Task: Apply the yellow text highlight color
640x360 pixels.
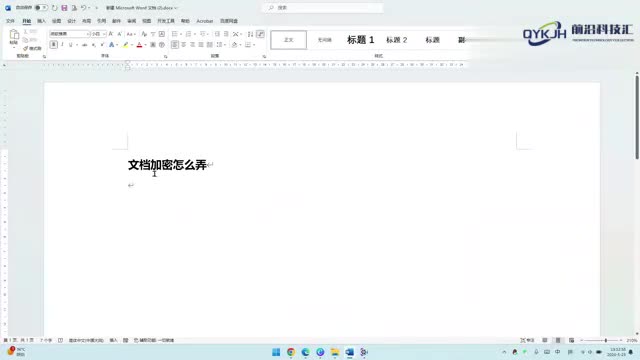Action: coord(126,44)
